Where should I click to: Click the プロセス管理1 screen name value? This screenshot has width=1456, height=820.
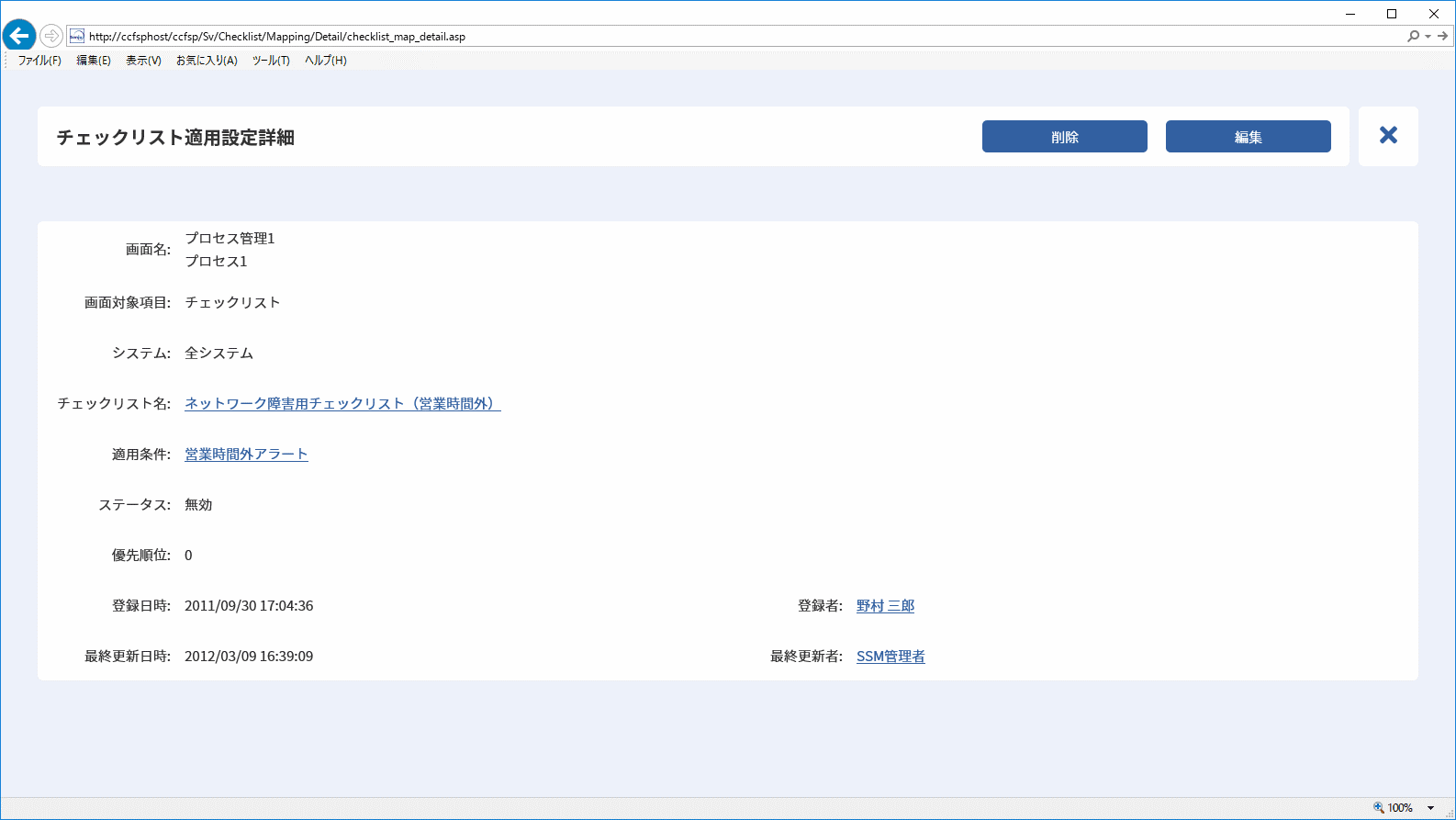pyautogui.click(x=230, y=238)
